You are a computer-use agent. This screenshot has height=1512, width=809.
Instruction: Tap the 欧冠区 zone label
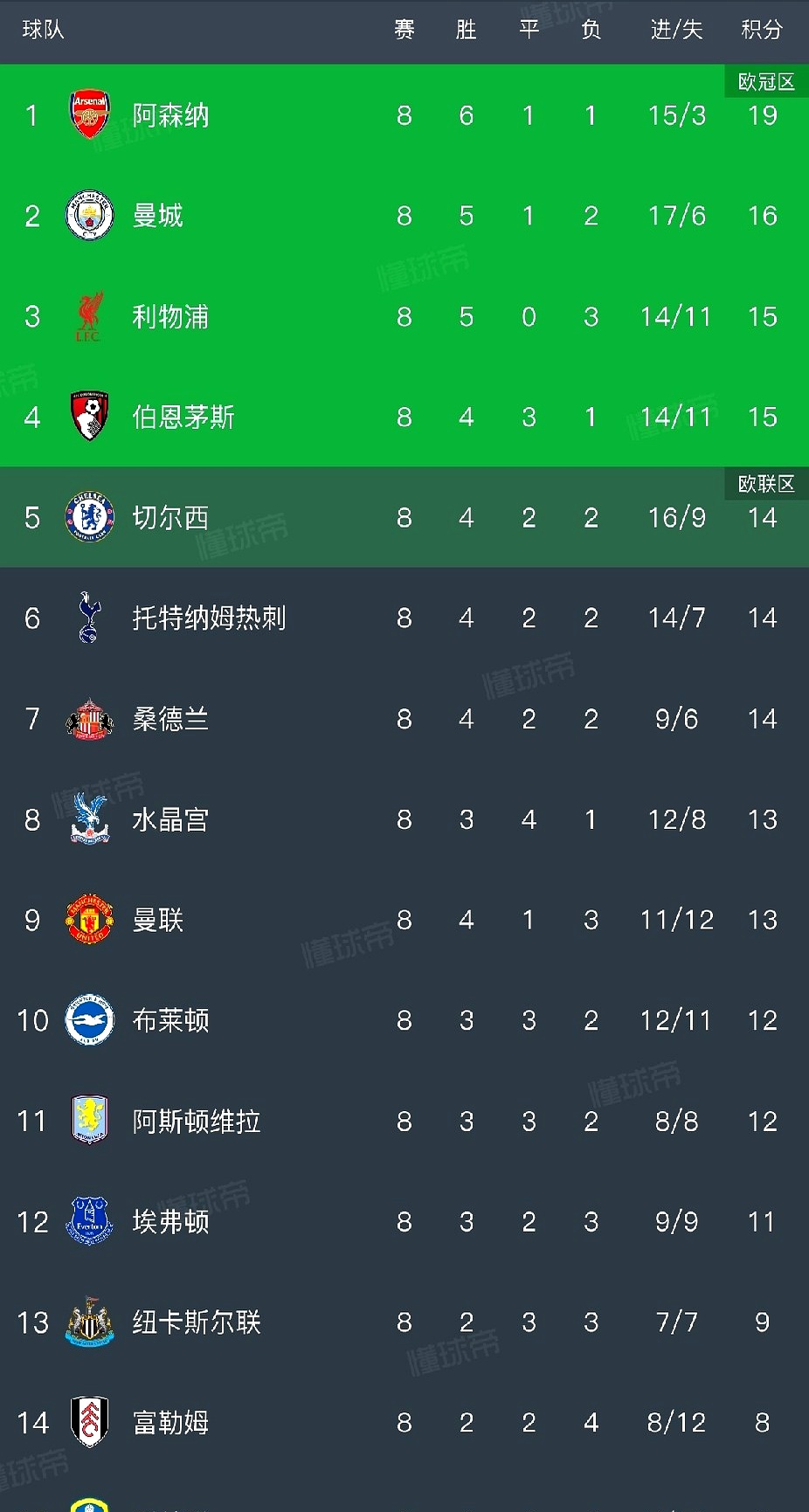coord(766,82)
